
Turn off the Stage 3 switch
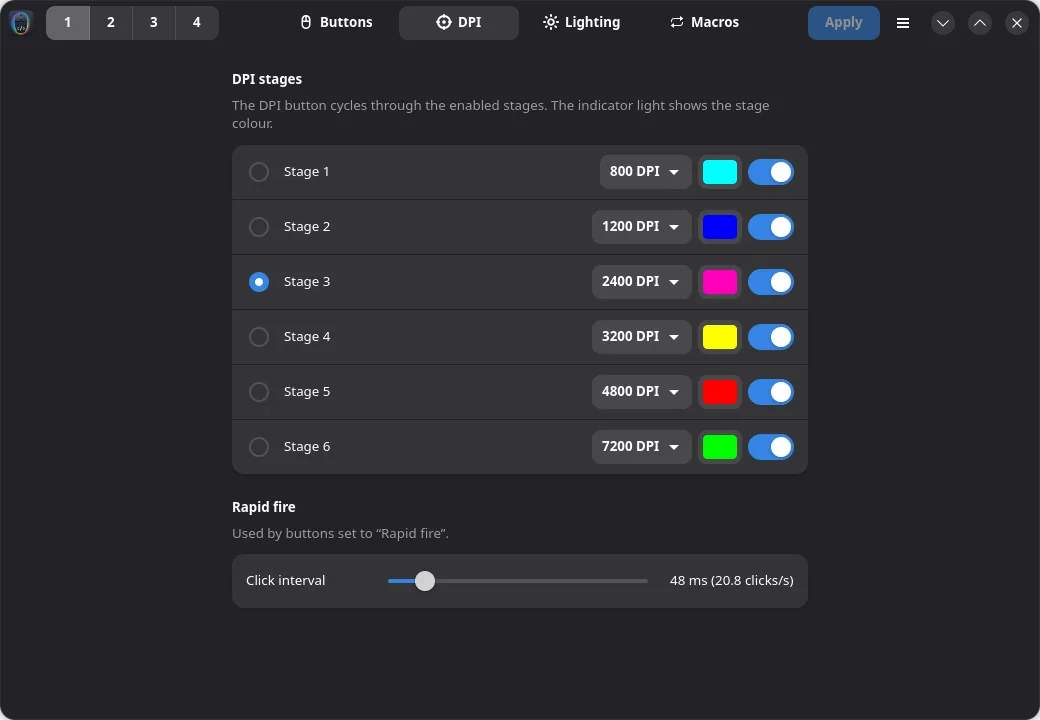[771, 282]
